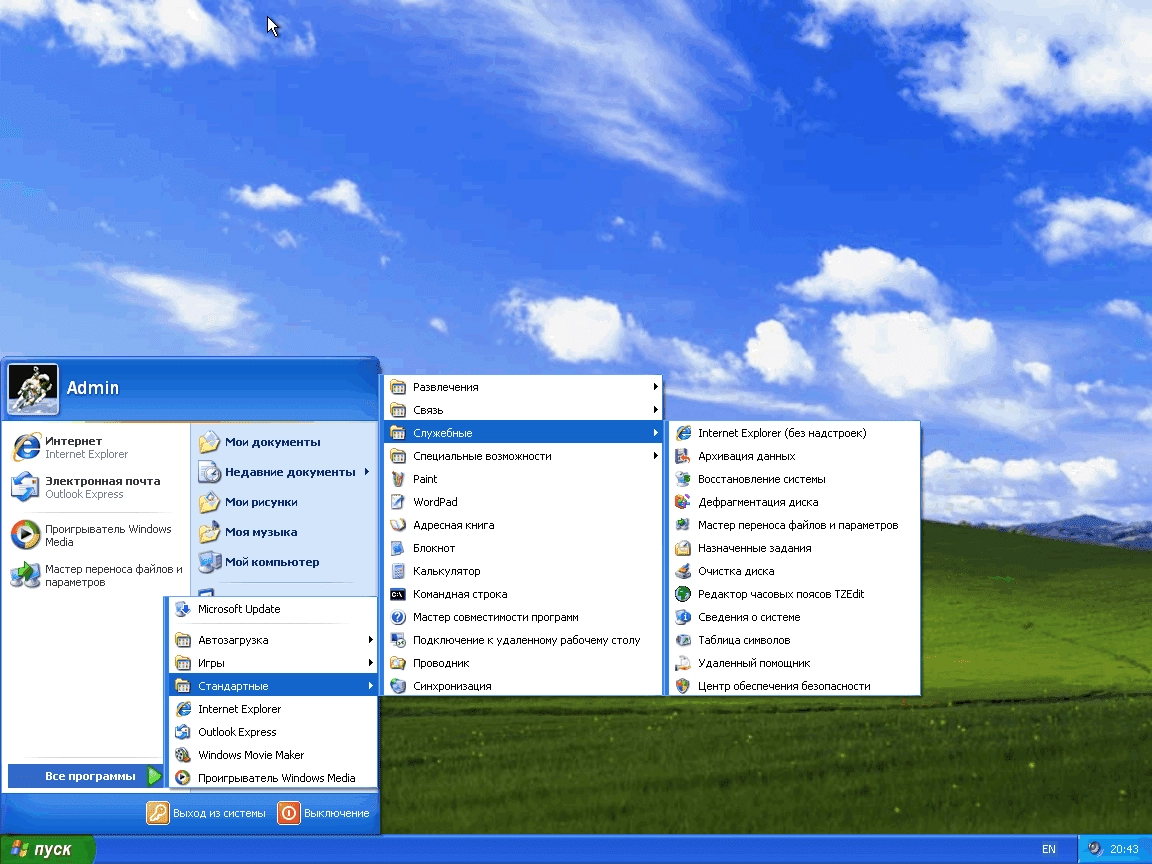1152x864 pixels.
Task: Expand the Служебные submenu
Action: pyautogui.click(x=522, y=433)
